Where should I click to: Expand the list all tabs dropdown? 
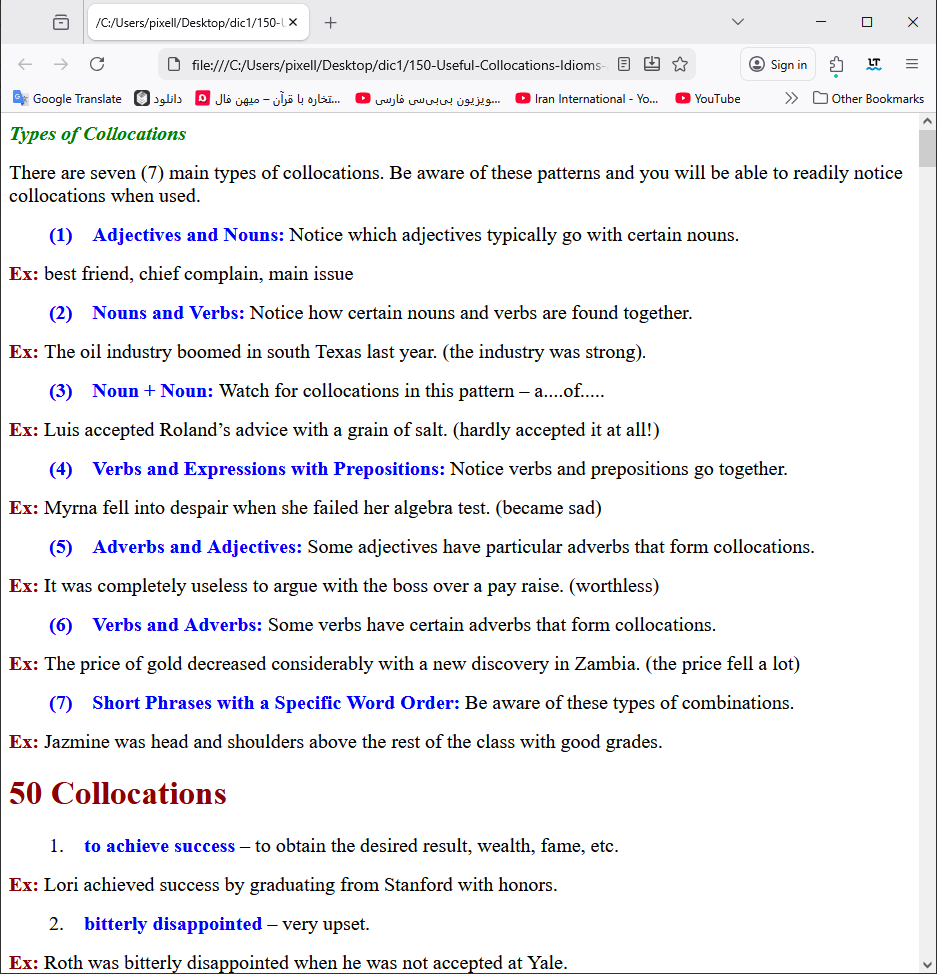(738, 22)
